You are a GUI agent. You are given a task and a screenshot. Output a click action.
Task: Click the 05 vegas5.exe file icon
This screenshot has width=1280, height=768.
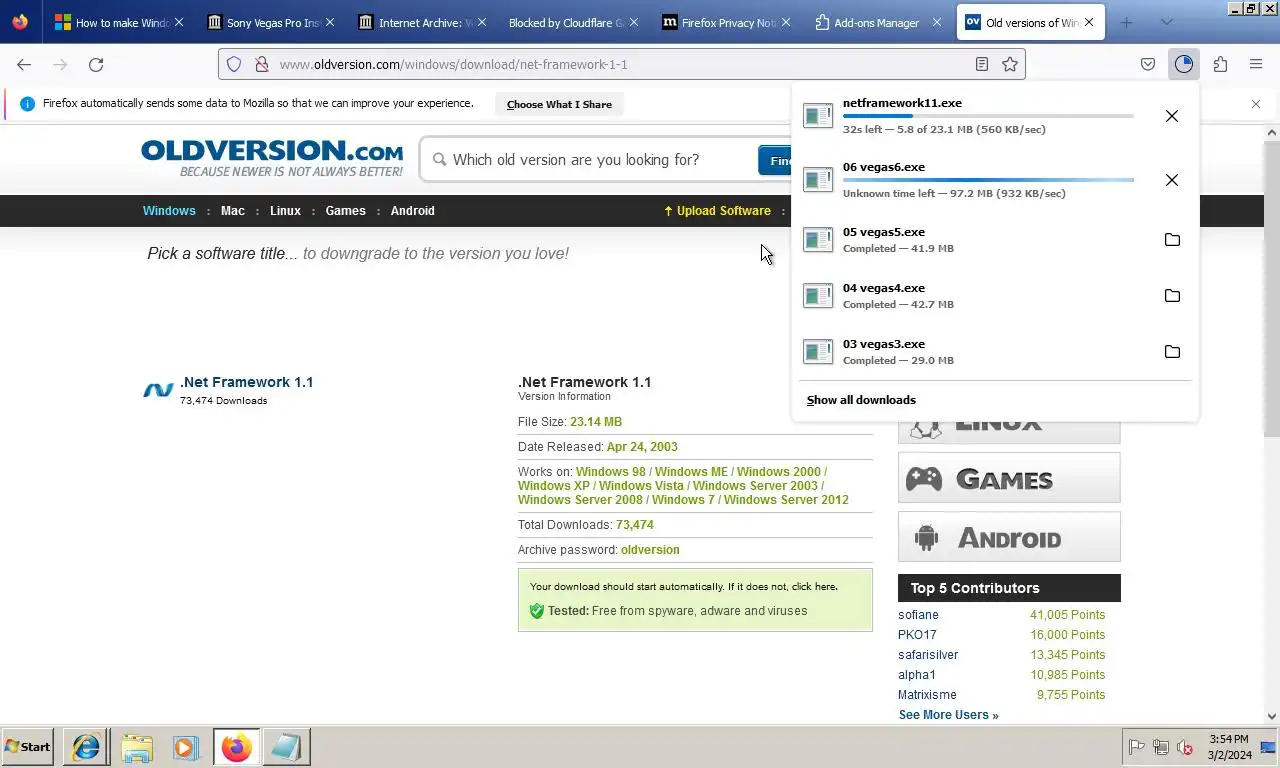pos(818,240)
